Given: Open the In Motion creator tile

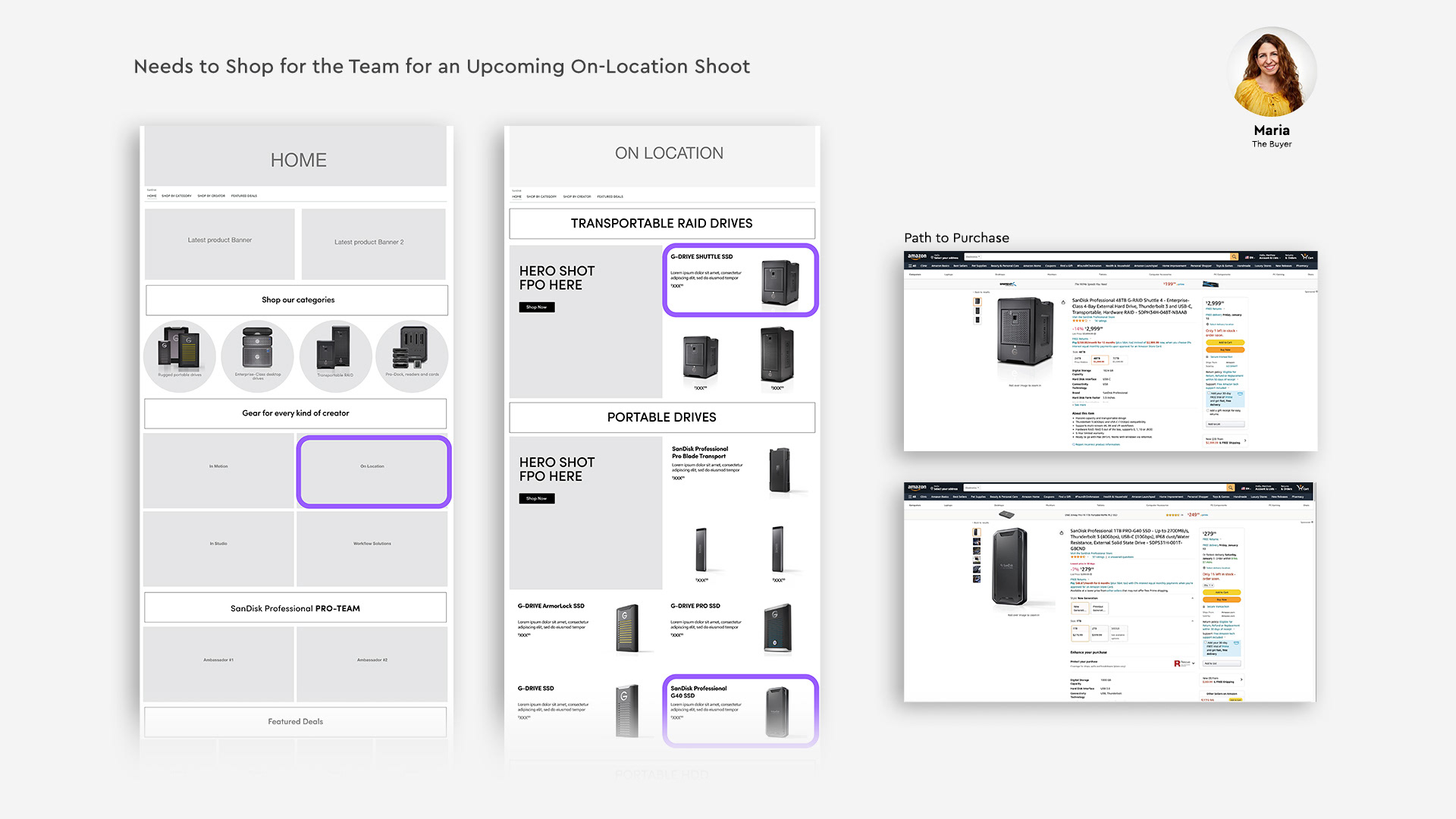Looking at the screenshot, I should [x=218, y=471].
